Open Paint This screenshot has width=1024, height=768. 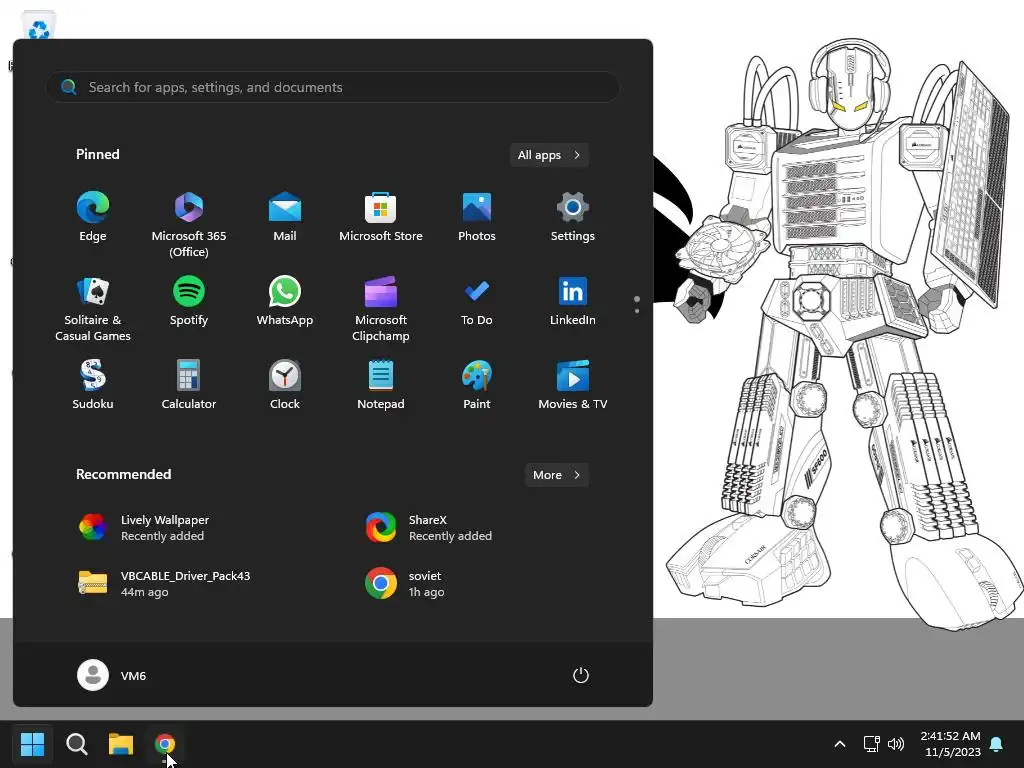[477, 385]
